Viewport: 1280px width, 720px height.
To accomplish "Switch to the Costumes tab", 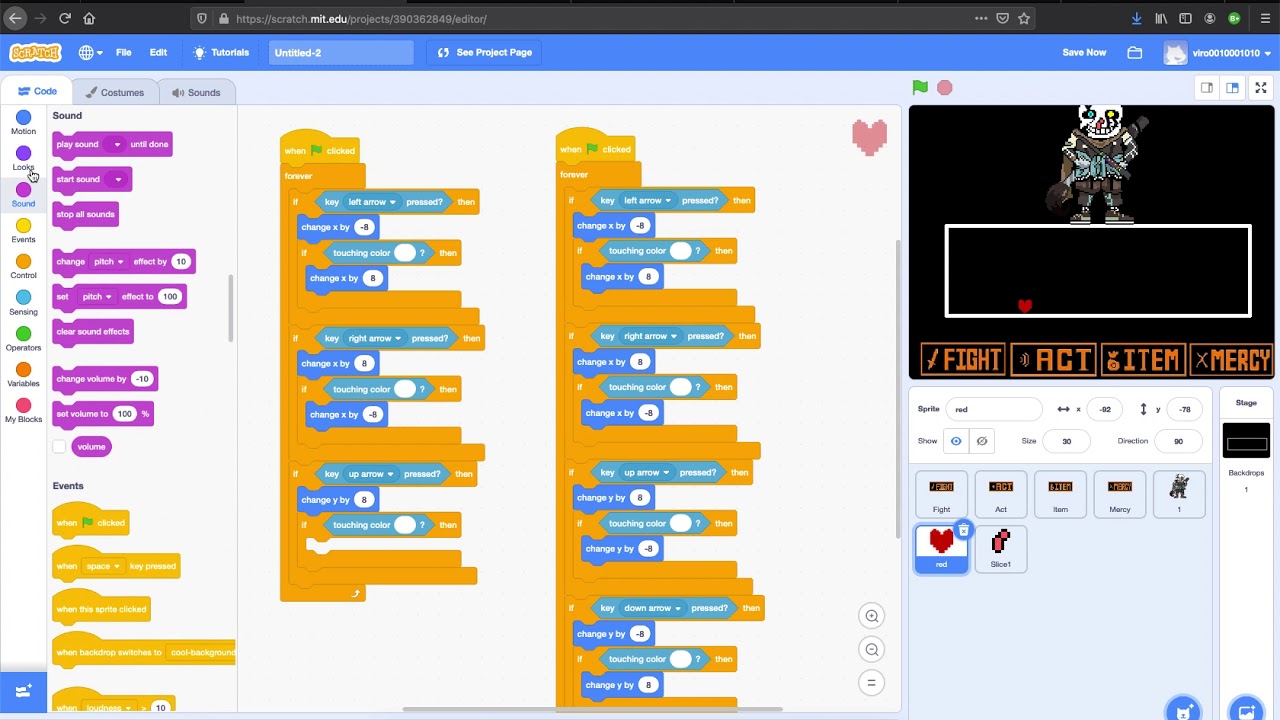I will [115, 93].
